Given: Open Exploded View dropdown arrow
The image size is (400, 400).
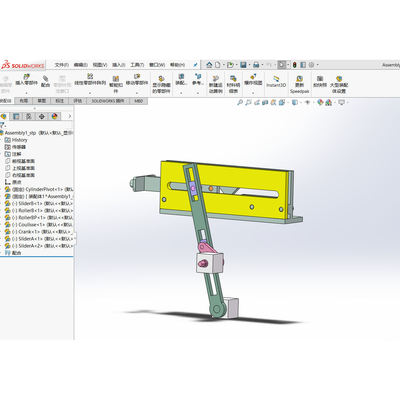Looking at the screenshot, I should click(253, 93).
